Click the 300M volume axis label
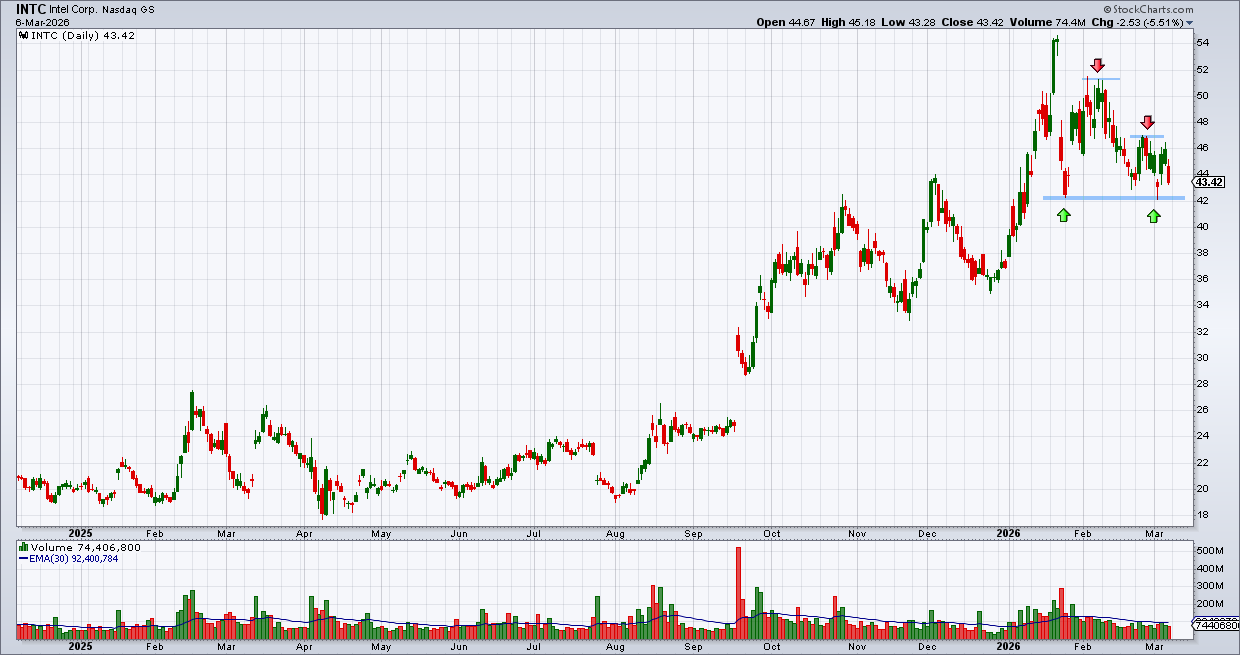This screenshot has width=1240, height=655. 1209,587
